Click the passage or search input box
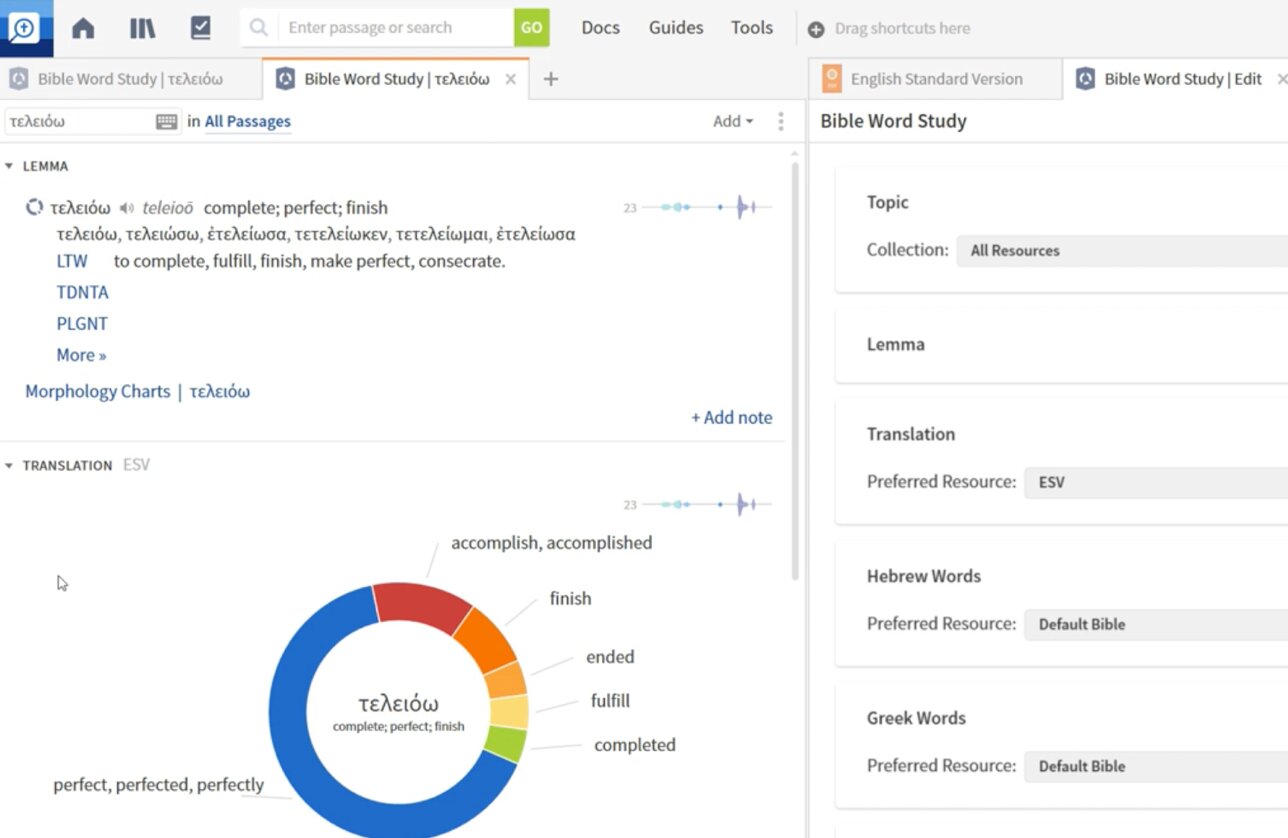1288x838 pixels. tap(396, 28)
